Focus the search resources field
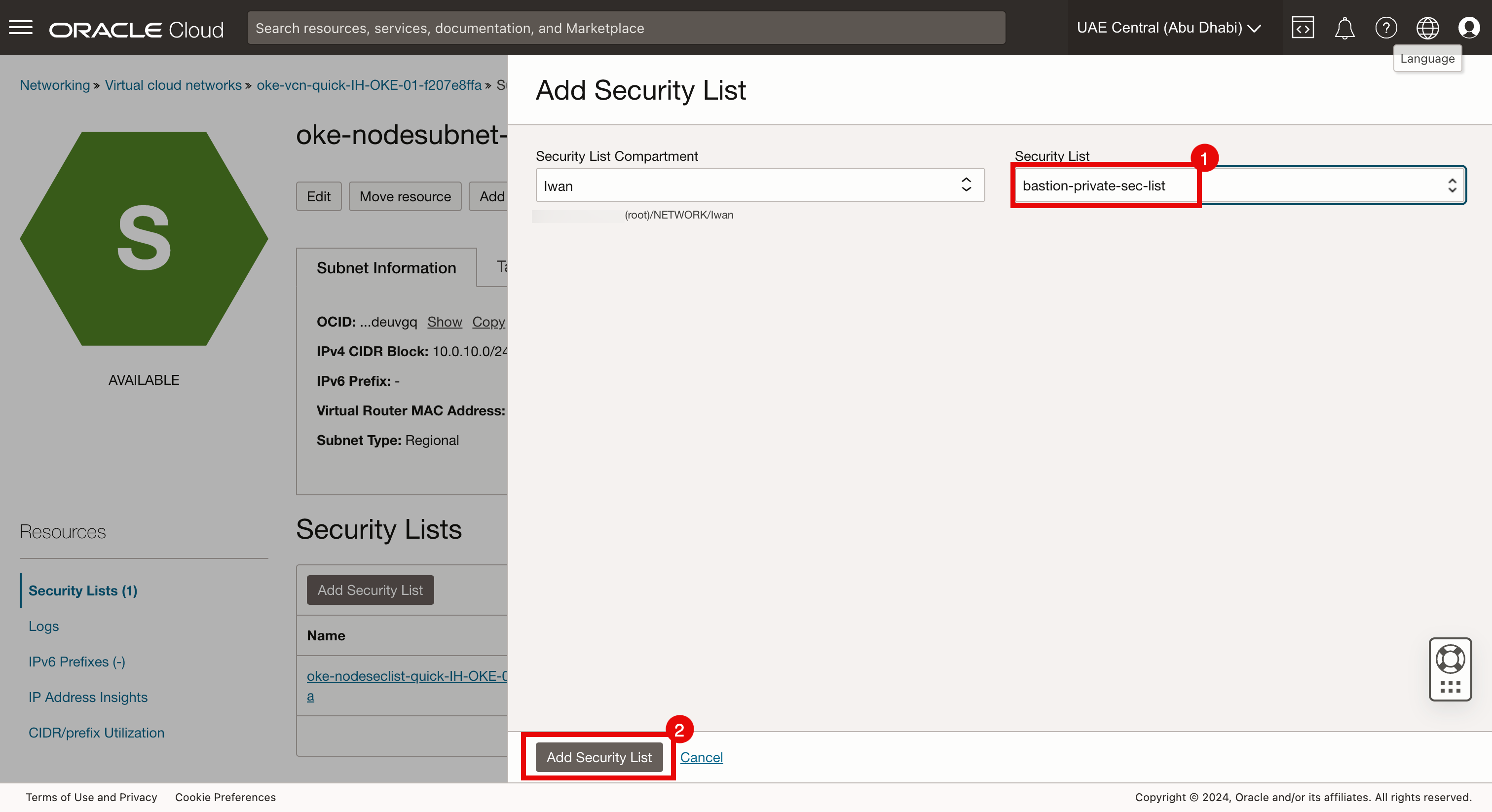 pos(626,28)
